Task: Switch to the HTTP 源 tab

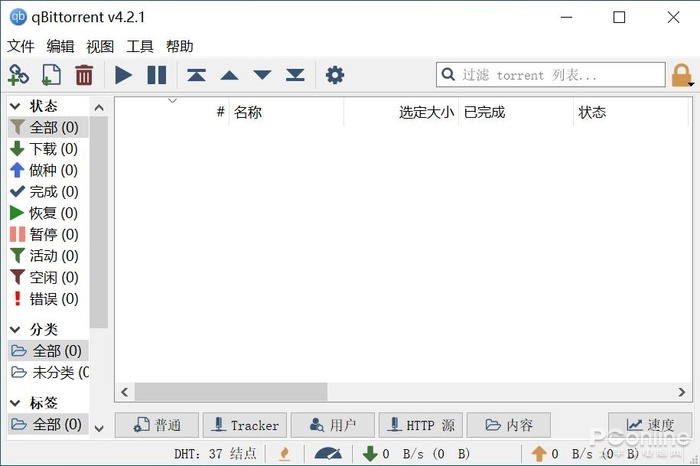Action: click(421, 425)
